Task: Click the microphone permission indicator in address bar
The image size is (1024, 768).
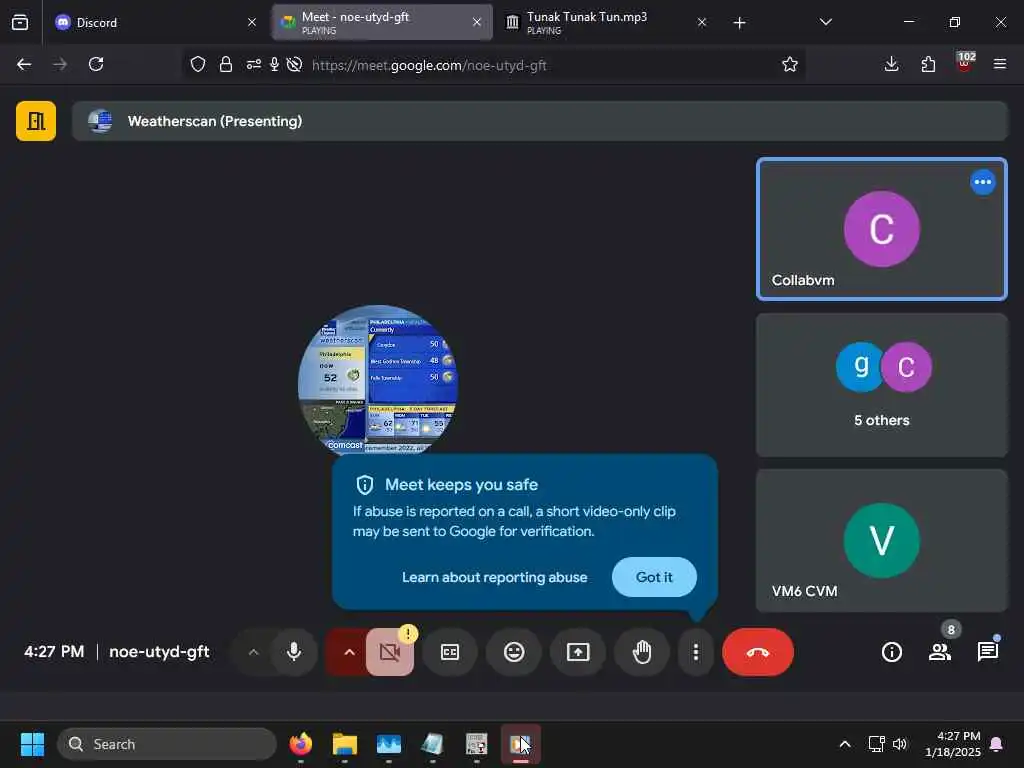Action: pyautogui.click(x=274, y=64)
